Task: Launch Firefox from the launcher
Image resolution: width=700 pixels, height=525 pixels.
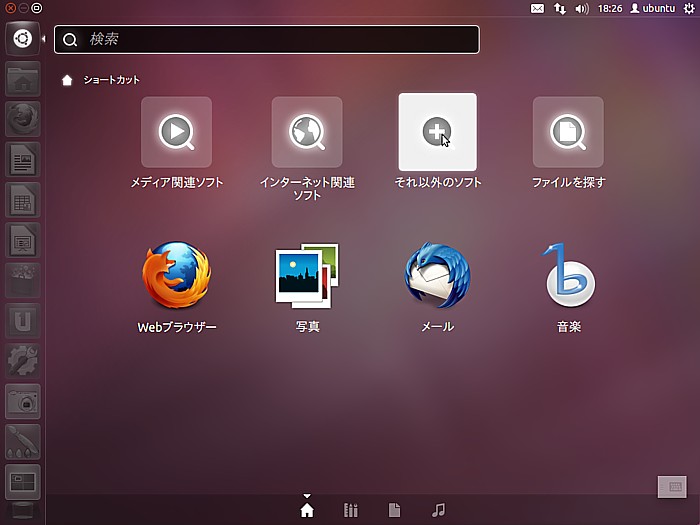Action: [23, 119]
